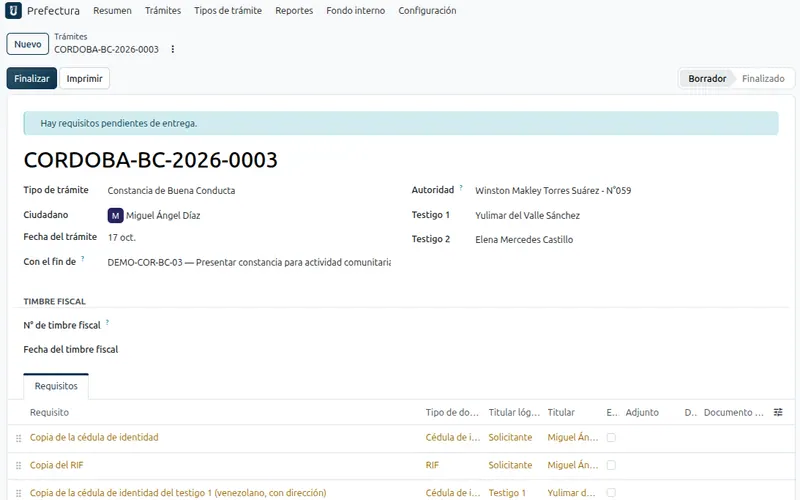The height and width of the screenshot is (500, 800).
Task: Show help tooltip for Autoridad field
Action: (461, 187)
